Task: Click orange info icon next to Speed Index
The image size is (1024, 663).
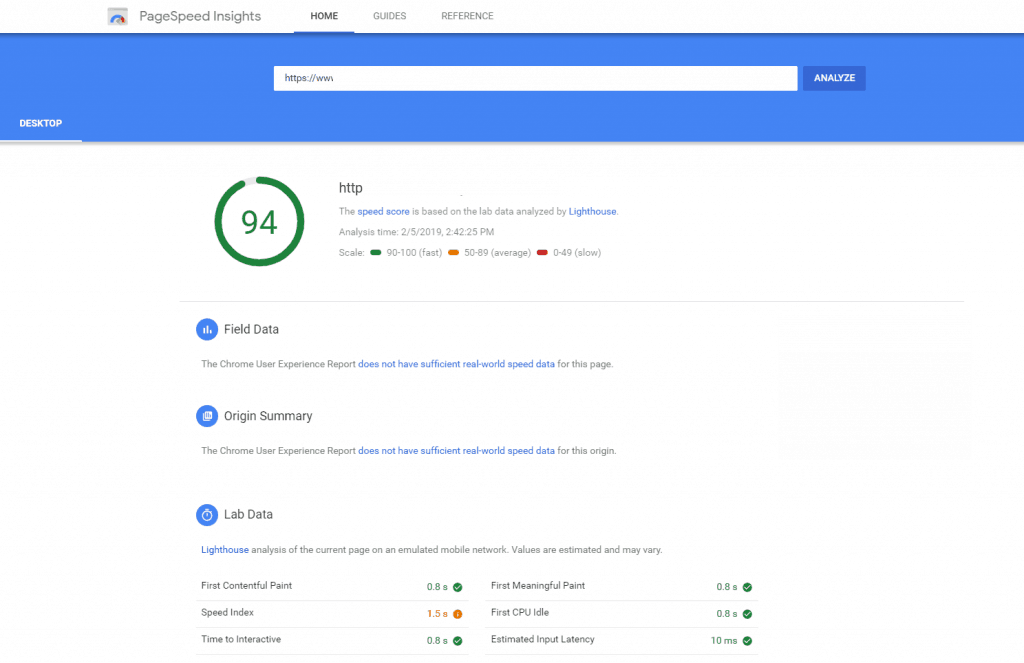Action: 458,614
